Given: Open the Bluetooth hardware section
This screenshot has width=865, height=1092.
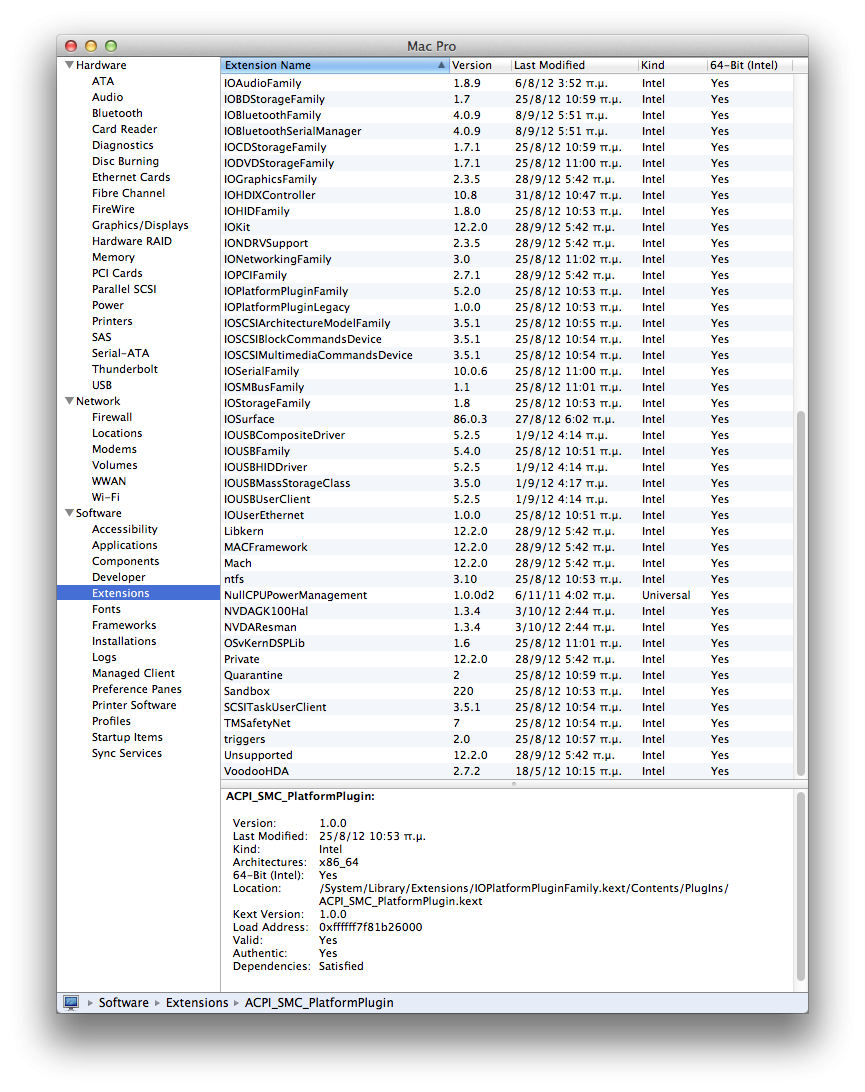Looking at the screenshot, I should point(117,113).
